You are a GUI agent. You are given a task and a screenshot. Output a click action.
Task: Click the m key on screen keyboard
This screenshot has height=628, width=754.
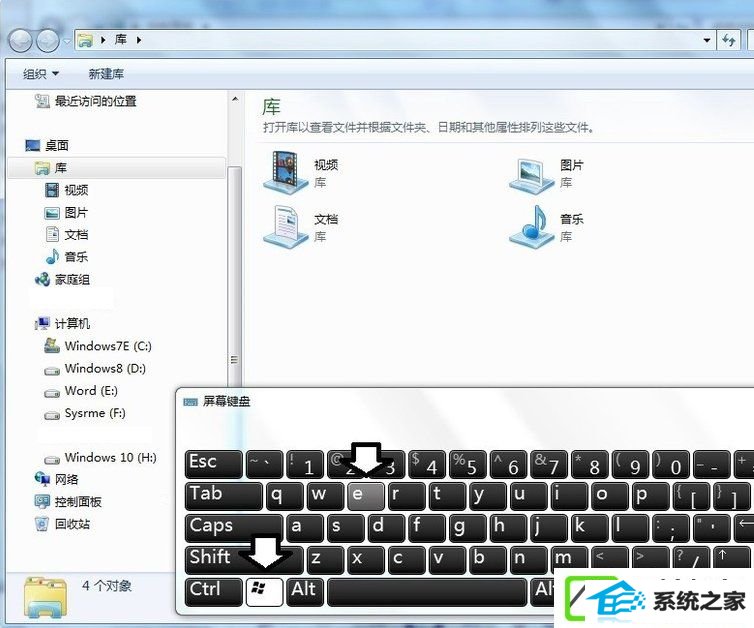[569, 559]
